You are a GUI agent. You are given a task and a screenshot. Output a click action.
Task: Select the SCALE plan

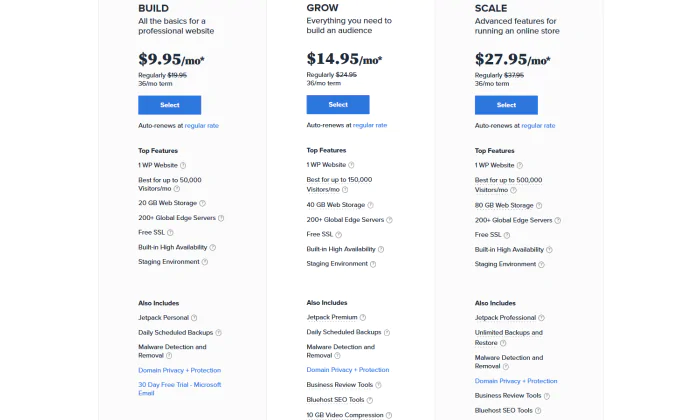[506, 105]
